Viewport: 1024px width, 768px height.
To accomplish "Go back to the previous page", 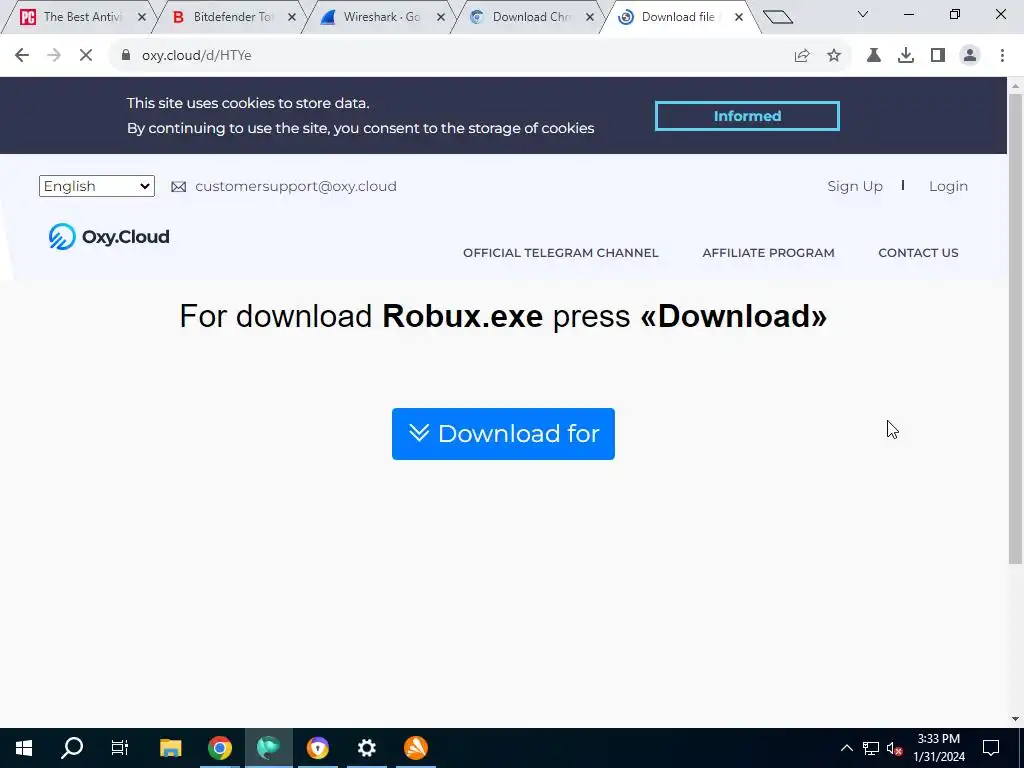I will [22, 56].
